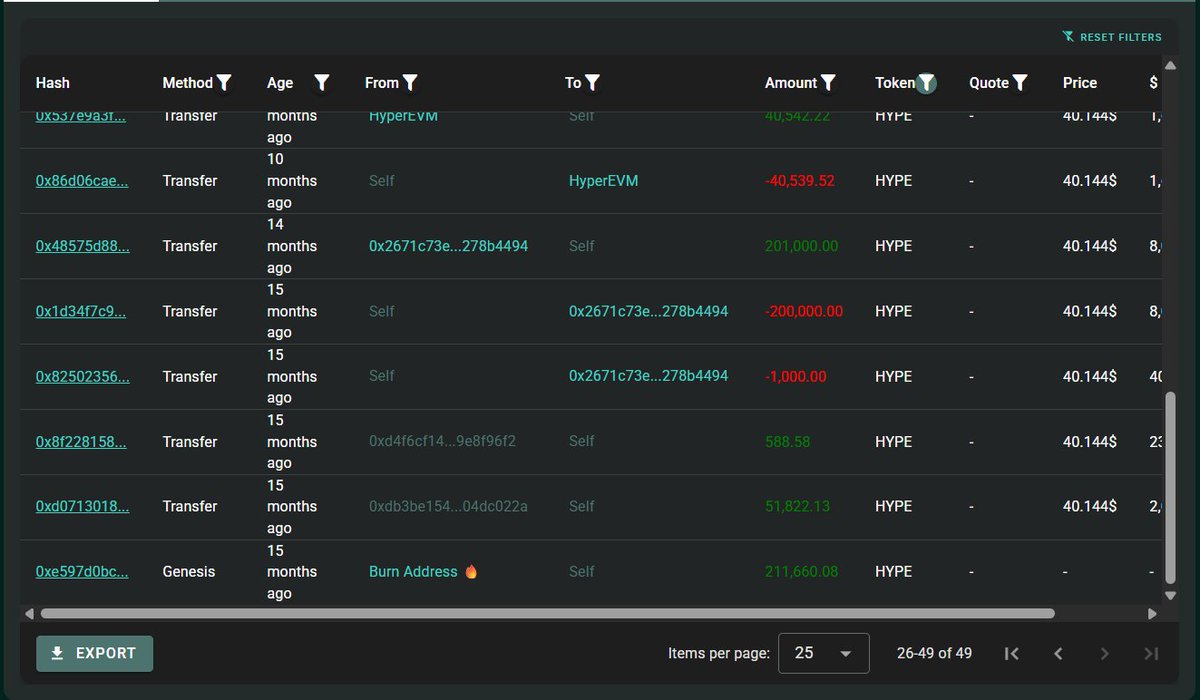Click Burn Address in Genesis row
This screenshot has height=700, width=1200.
(423, 571)
